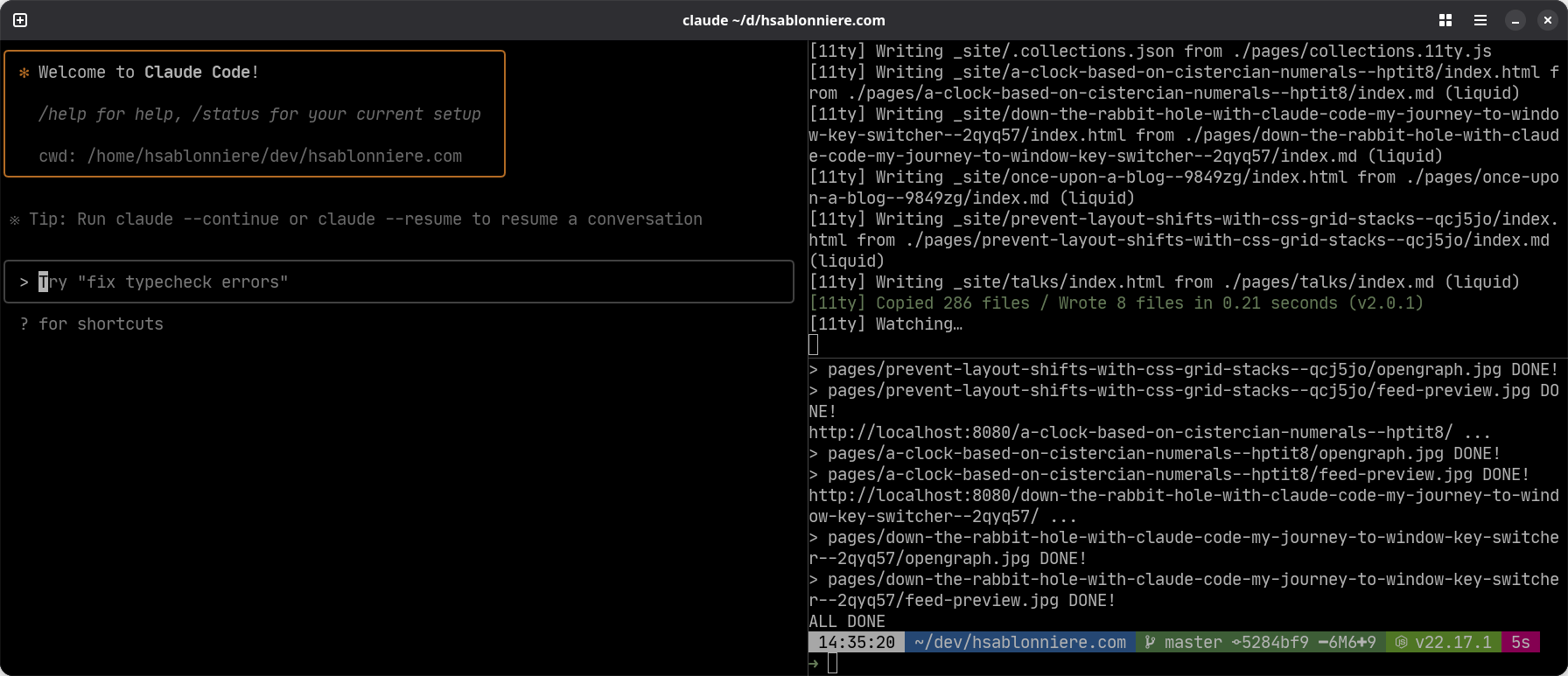Click the 'v22.17.1' Node version text
1568x676 pixels.
point(1453,642)
